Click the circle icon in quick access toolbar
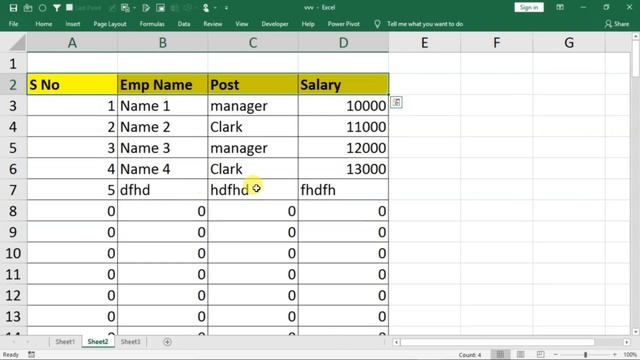This screenshot has height=360, width=640. [42, 8]
